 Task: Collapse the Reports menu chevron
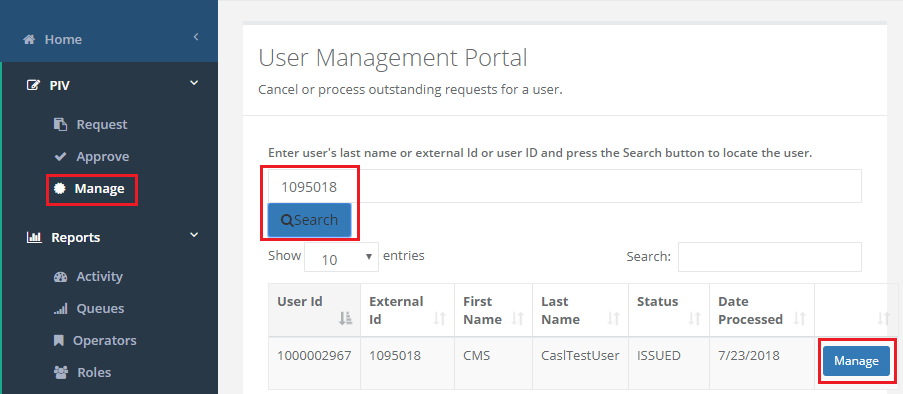coord(195,235)
